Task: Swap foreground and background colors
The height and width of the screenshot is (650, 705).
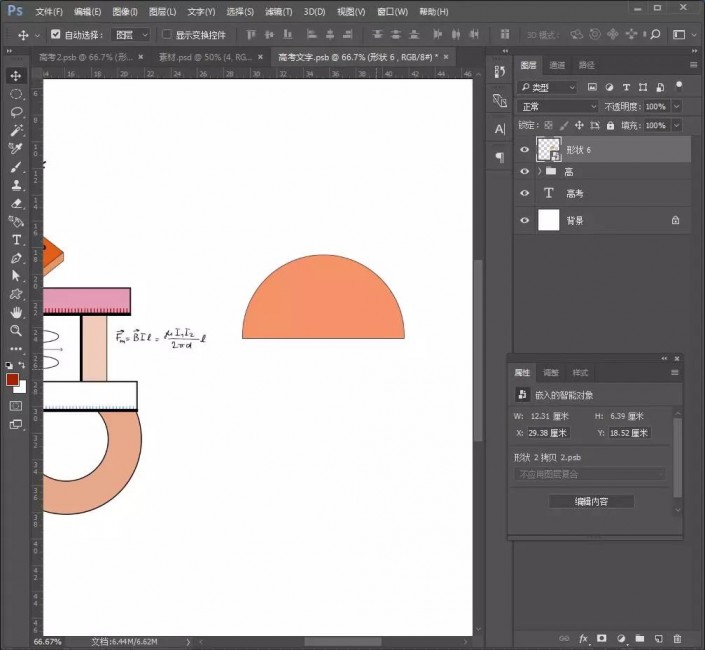Action: 22,365
